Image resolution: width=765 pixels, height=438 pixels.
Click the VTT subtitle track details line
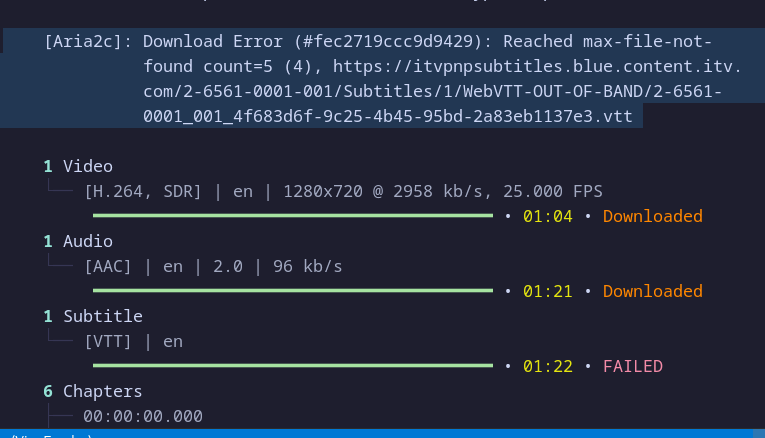[x=133, y=341]
